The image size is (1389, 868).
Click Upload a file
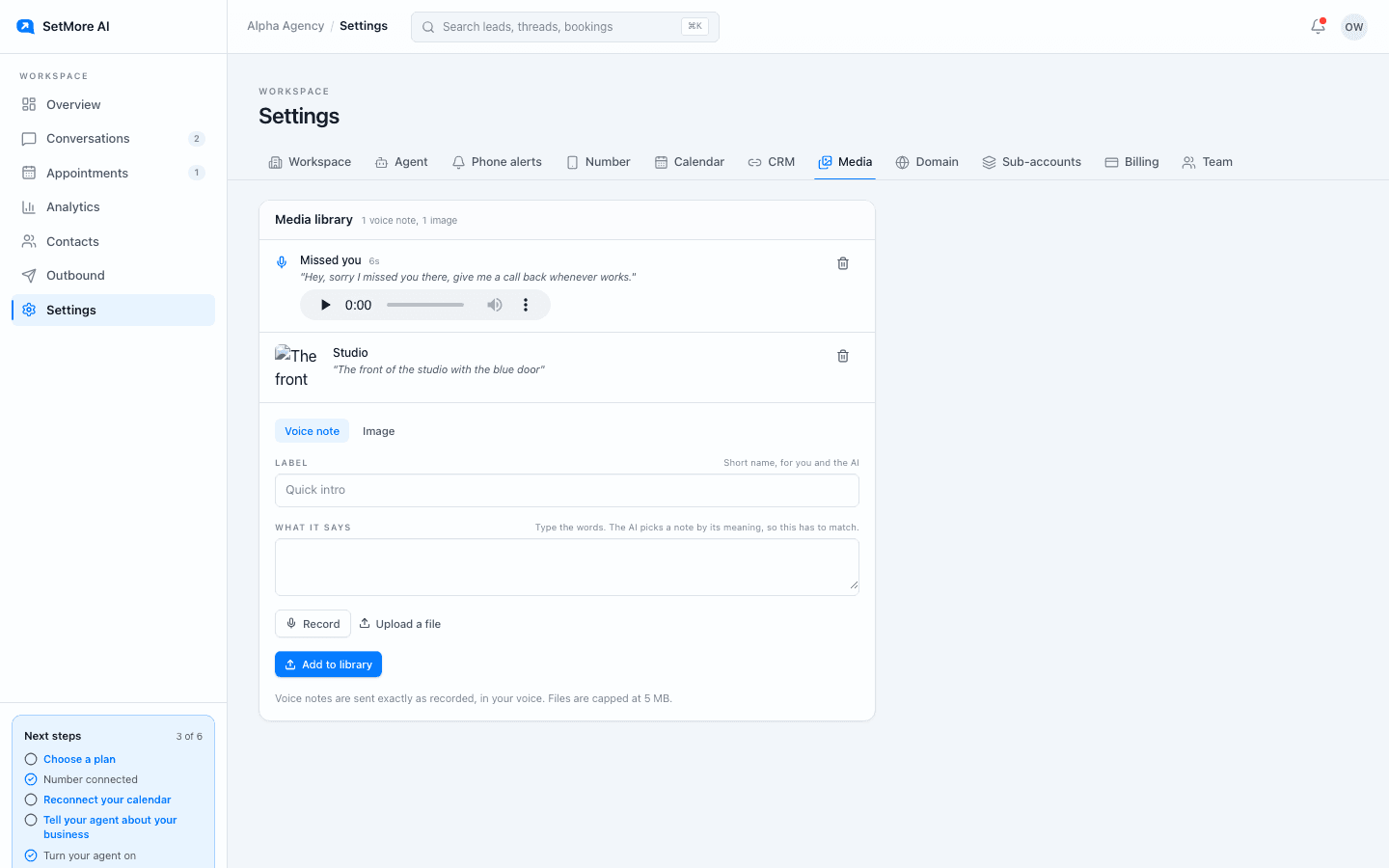[400, 624]
